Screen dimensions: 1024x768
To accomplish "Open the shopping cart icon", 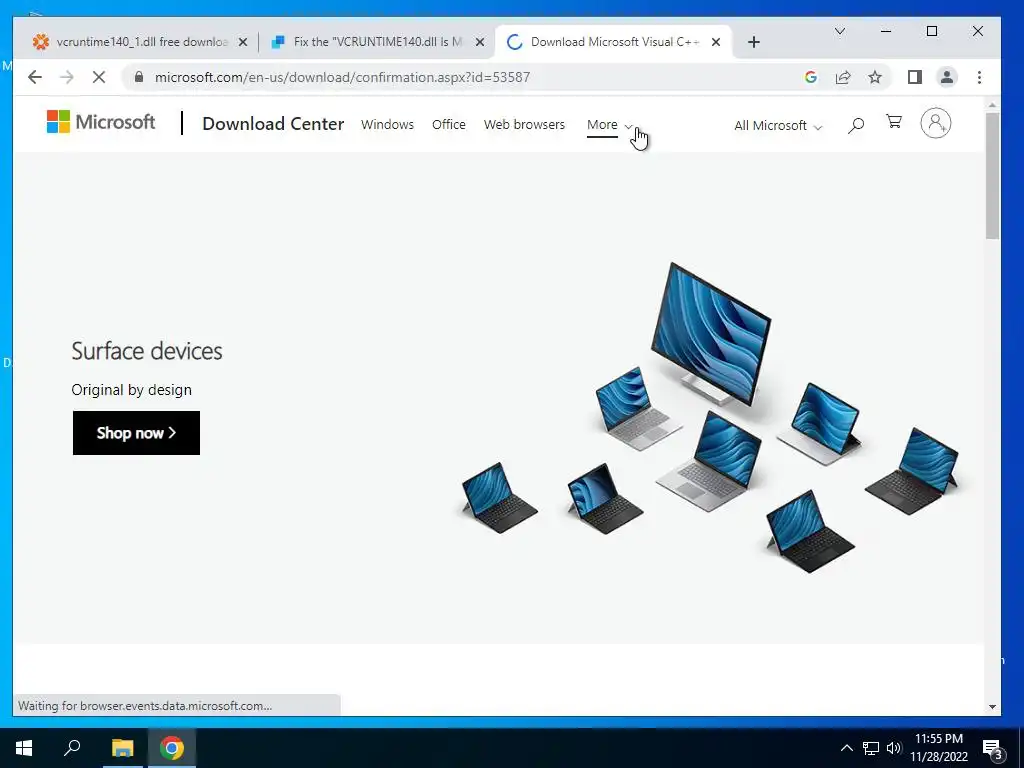I will click(x=893, y=121).
